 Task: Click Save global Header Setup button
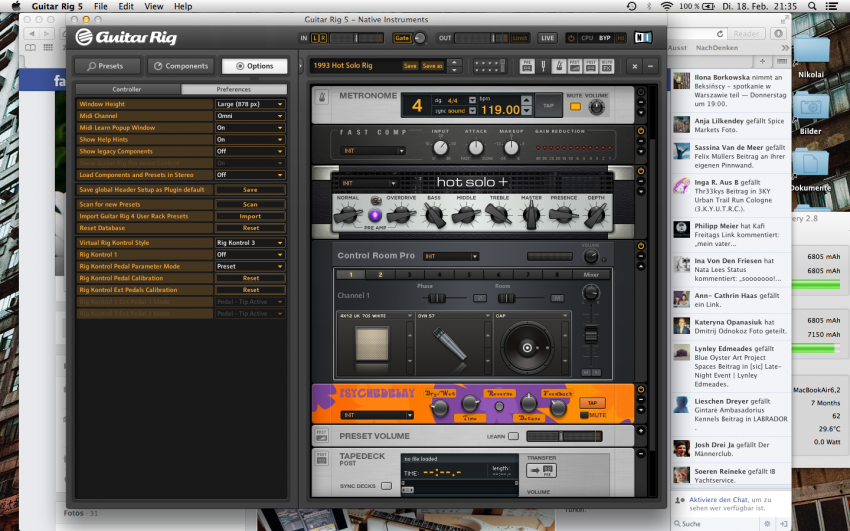tap(250, 190)
